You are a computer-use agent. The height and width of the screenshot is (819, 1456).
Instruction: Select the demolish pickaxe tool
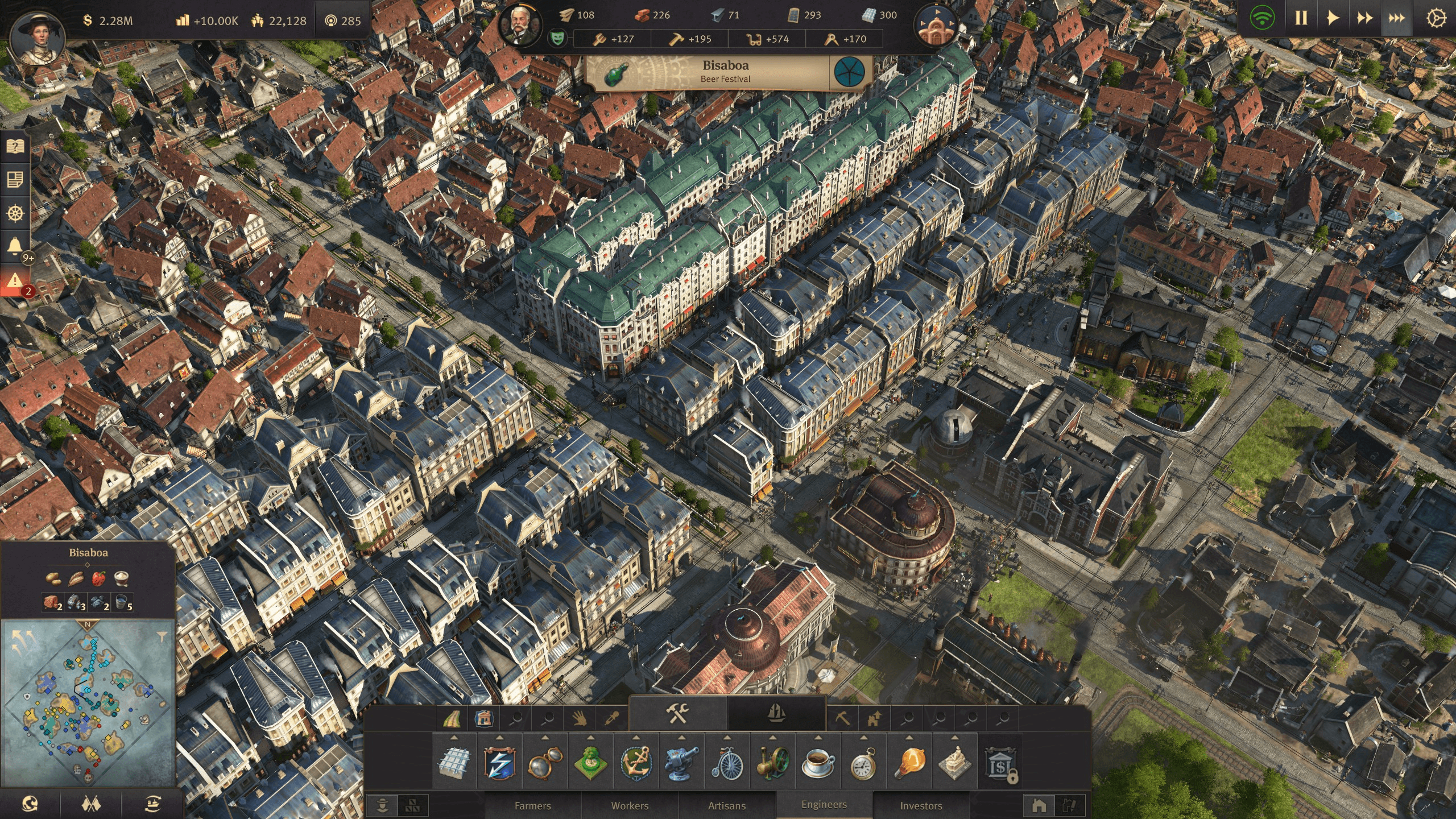(x=842, y=719)
